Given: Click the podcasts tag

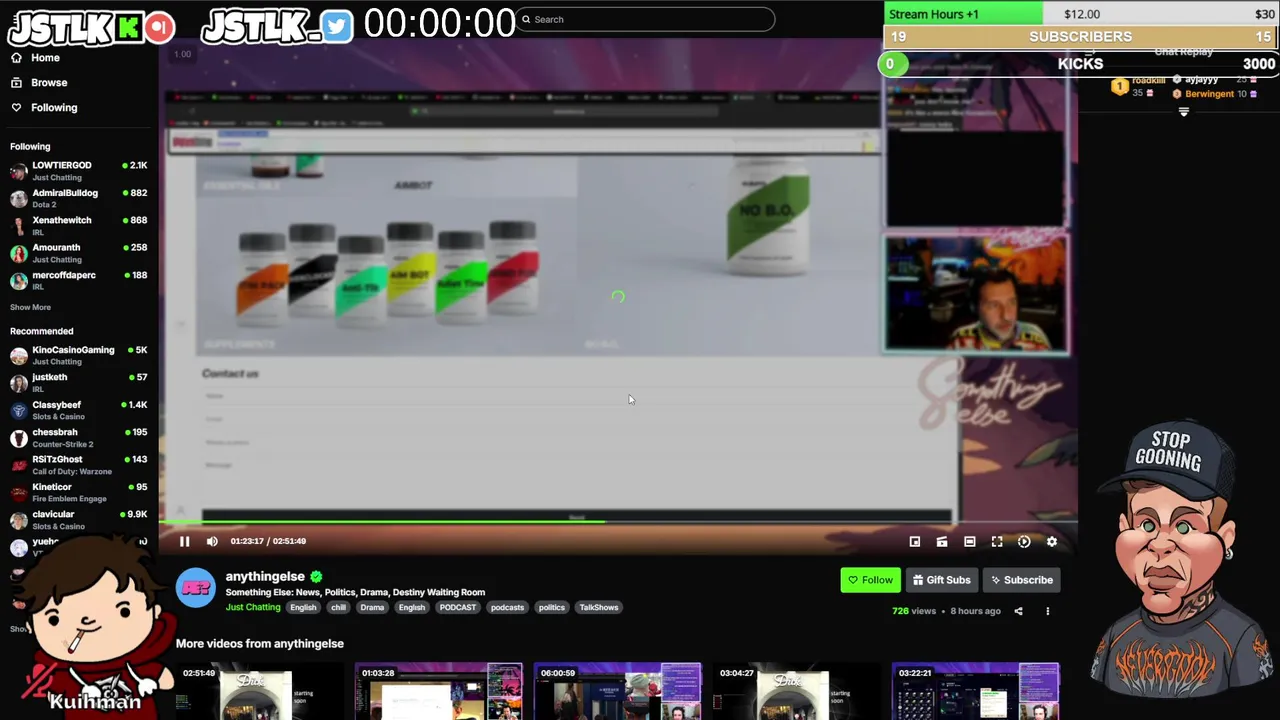Looking at the screenshot, I should (x=507, y=607).
